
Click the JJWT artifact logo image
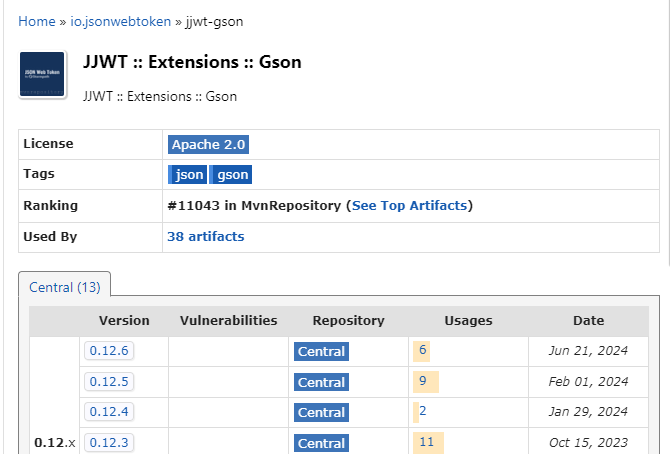coord(42,74)
